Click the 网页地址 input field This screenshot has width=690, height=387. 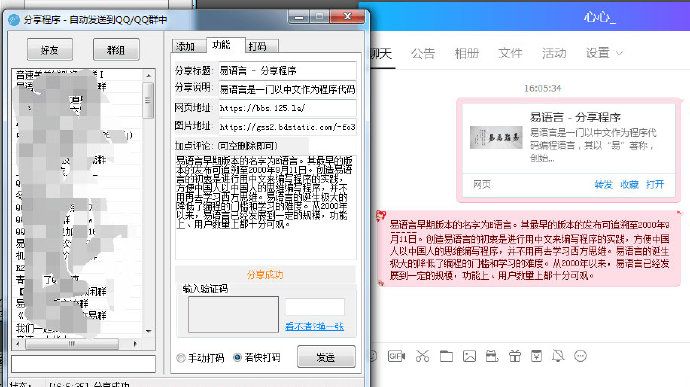point(287,108)
